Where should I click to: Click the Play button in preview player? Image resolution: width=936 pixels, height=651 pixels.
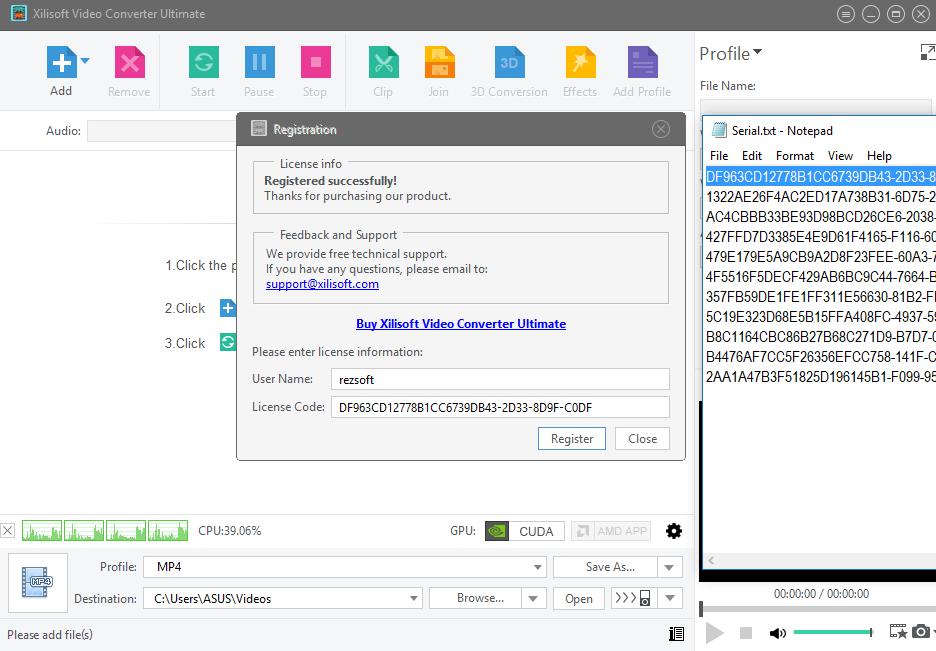click(714, 633)
